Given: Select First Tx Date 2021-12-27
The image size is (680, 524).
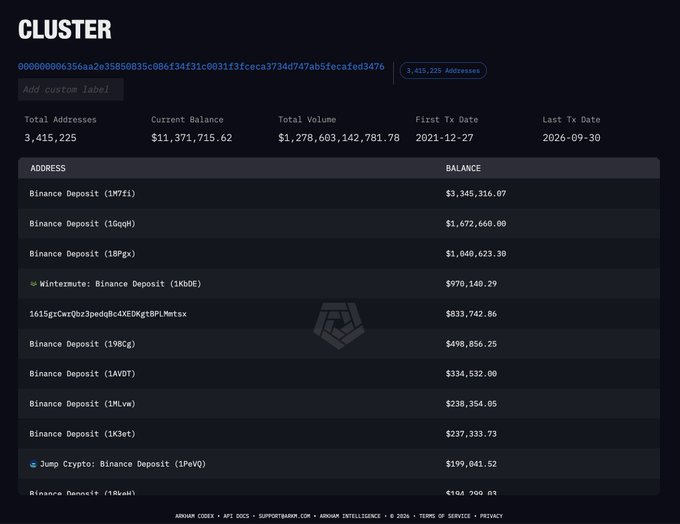Looking at the screenshot, I should [x=445, y=138].
